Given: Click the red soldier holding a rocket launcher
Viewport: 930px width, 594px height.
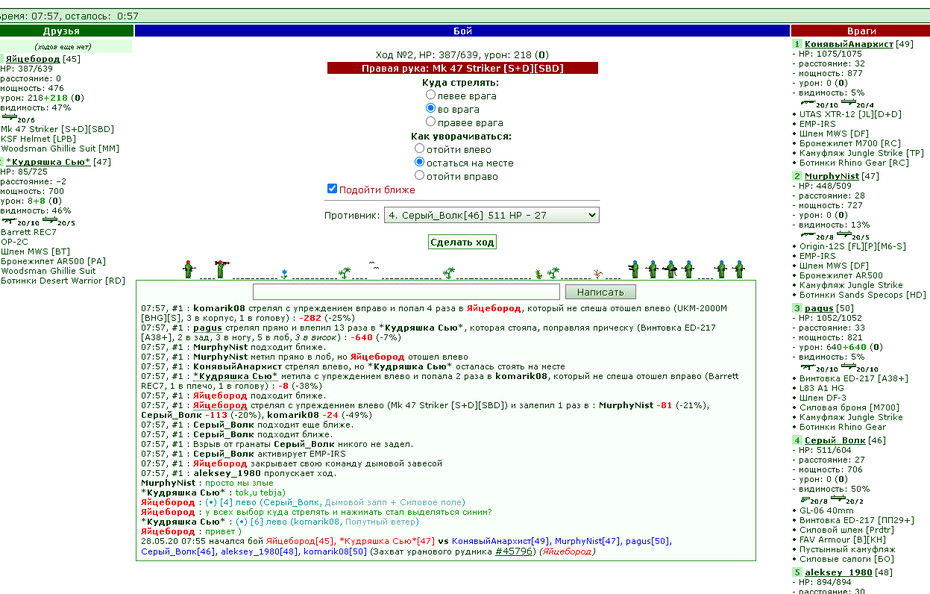Looking at the screenshot, I should tap(221, 269).
